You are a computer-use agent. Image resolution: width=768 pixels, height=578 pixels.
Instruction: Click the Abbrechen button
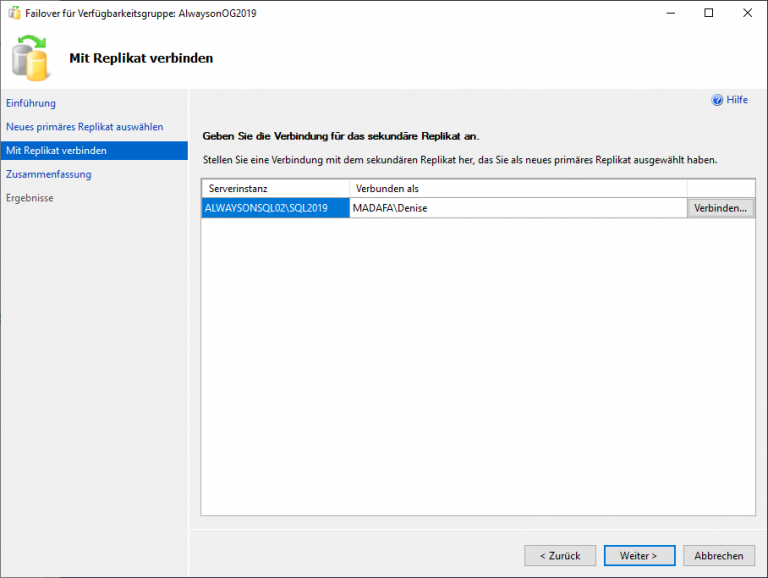coord(719,555)
